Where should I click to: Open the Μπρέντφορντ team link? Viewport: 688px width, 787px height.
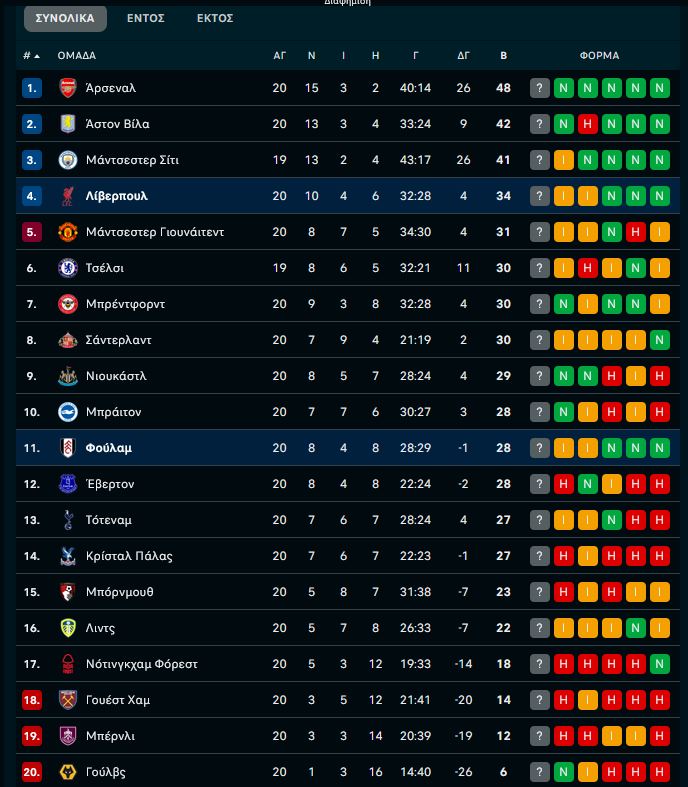pos(125,304)
